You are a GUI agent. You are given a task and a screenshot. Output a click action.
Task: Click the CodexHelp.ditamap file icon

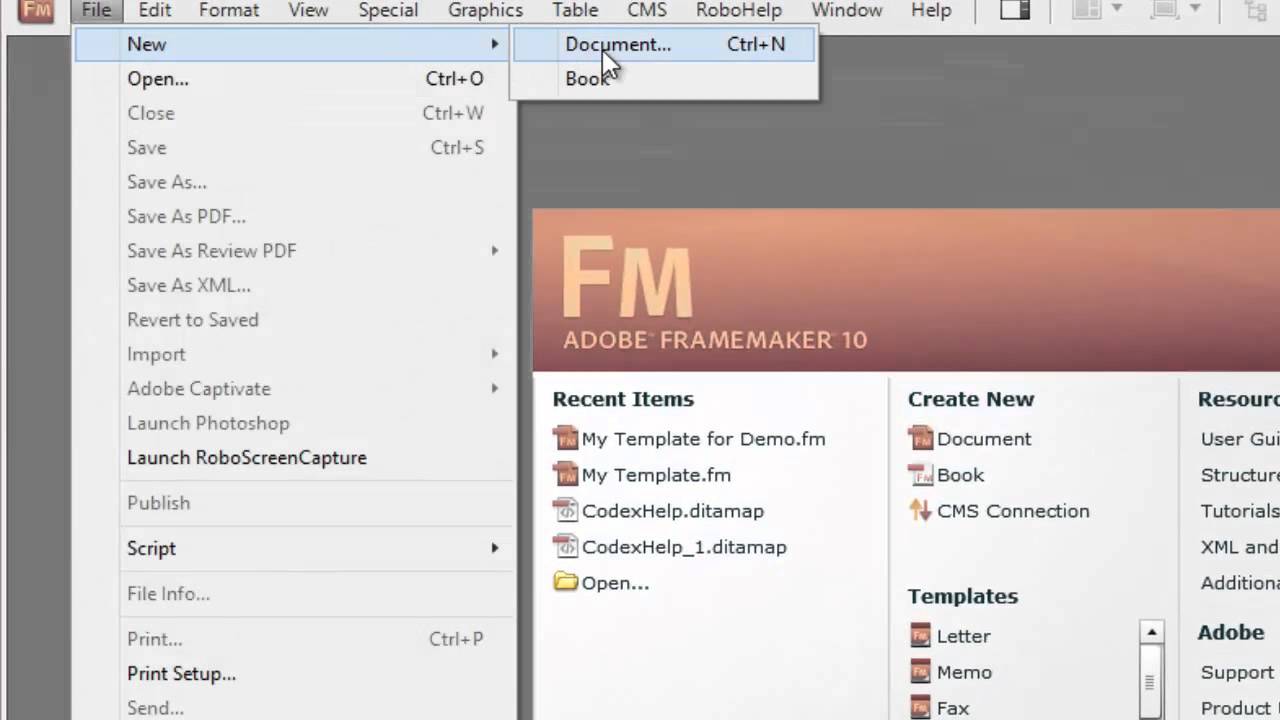coord(566,511)
